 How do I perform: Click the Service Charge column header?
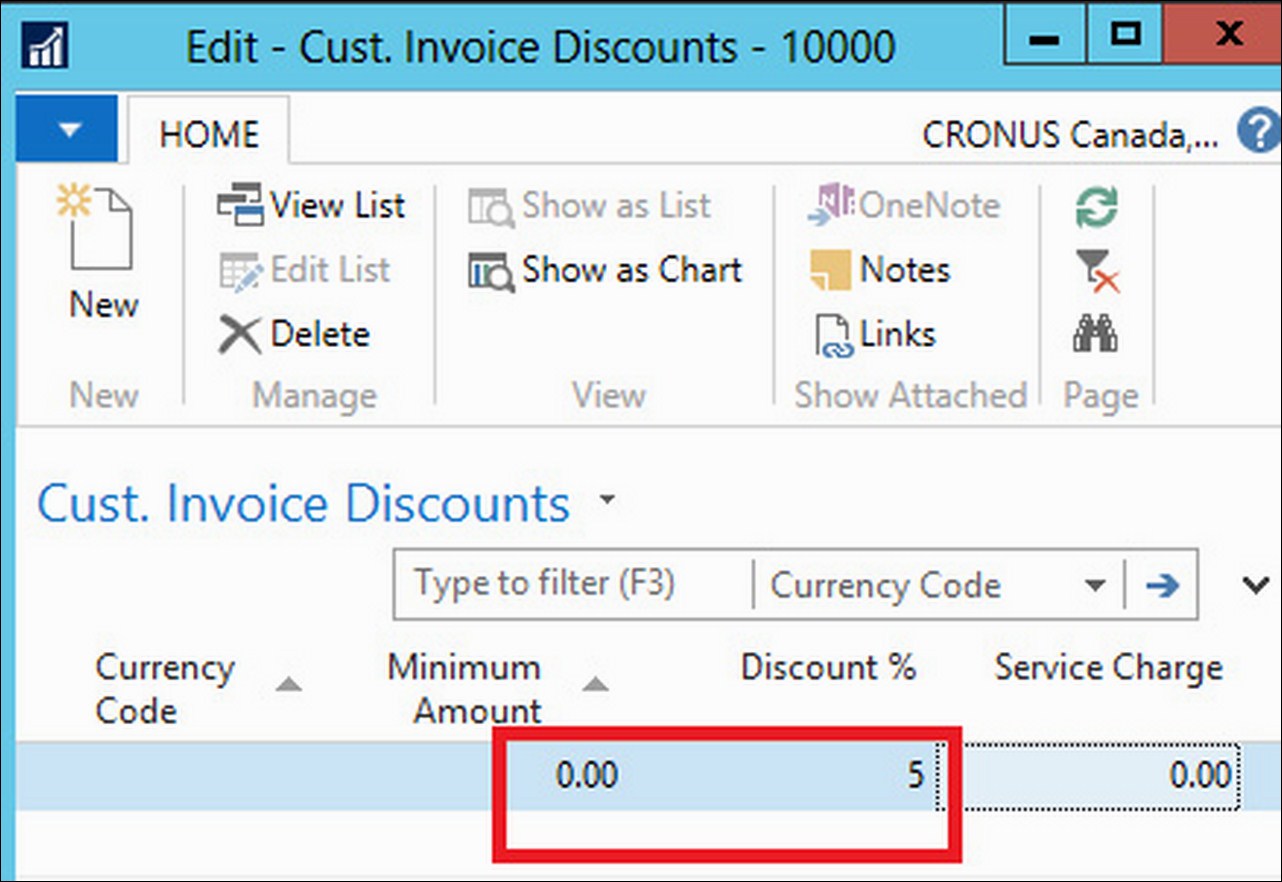pos(1108,668)
